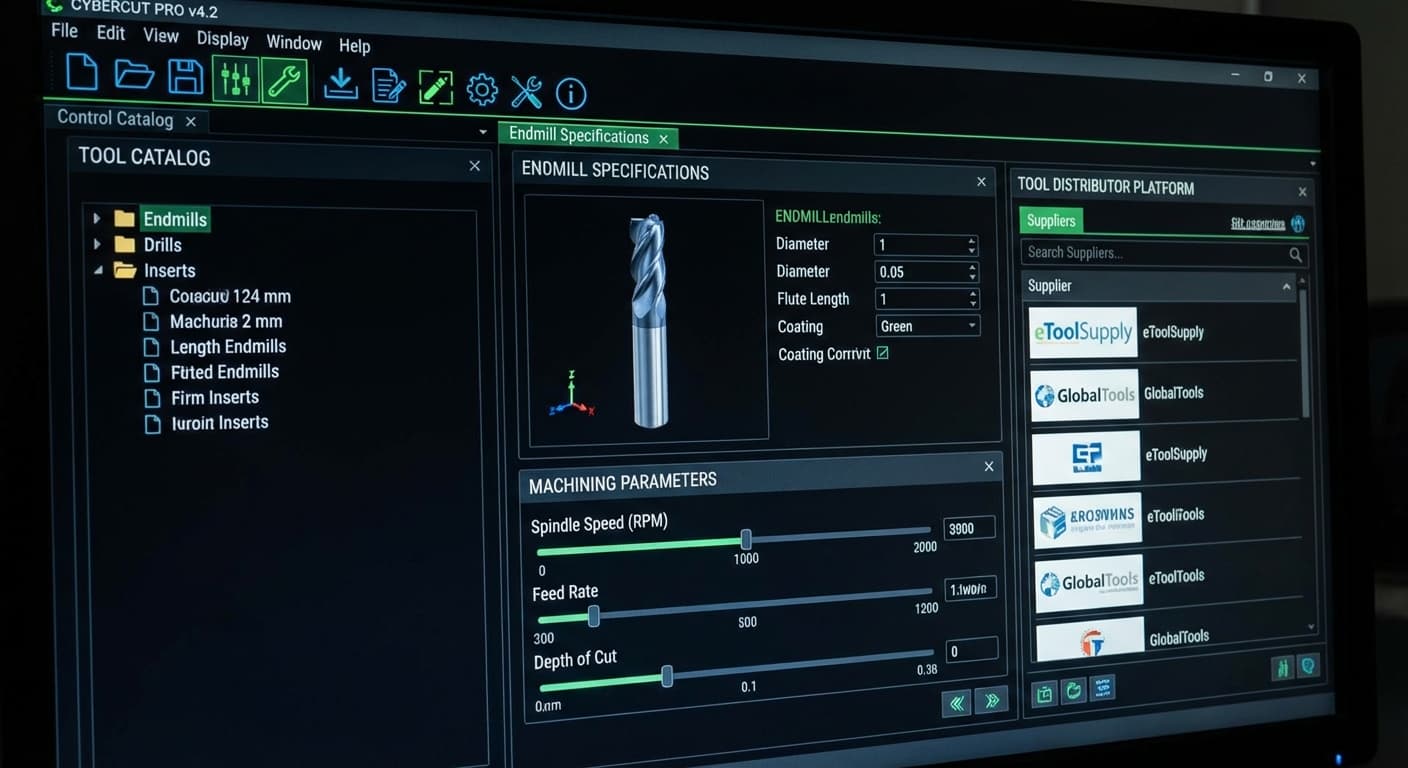
Task: Click the Suppliers button
Action: coord(1050,220)
